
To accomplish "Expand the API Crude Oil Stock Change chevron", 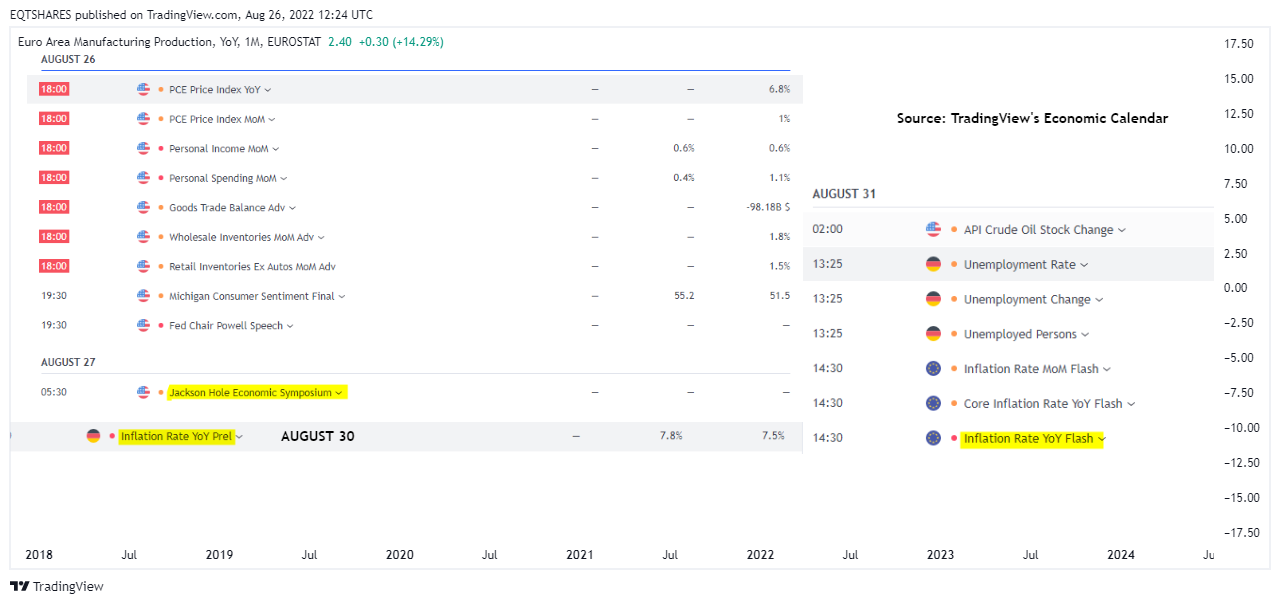I will click(1122, 230).
